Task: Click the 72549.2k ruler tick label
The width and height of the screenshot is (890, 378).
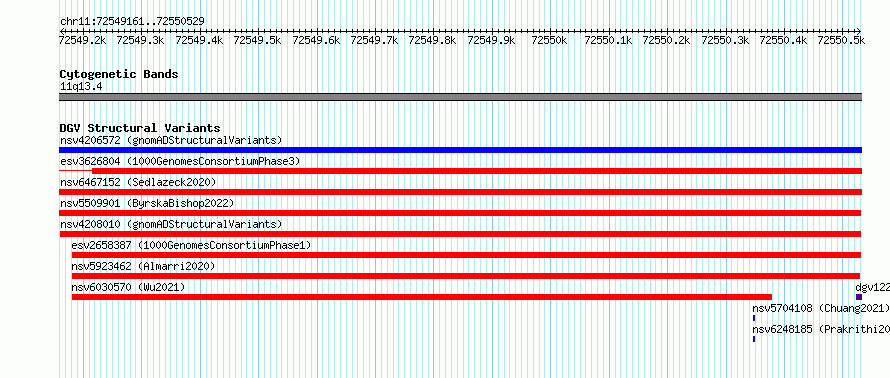Action: [x=83, y=40]
